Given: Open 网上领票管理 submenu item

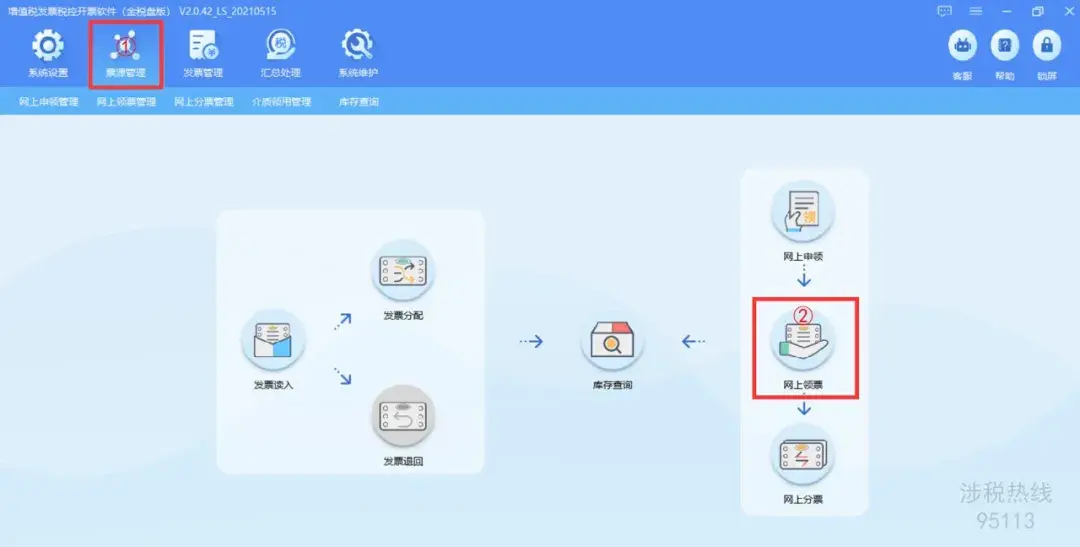Looking at the screenshot, I should point(126,102).
